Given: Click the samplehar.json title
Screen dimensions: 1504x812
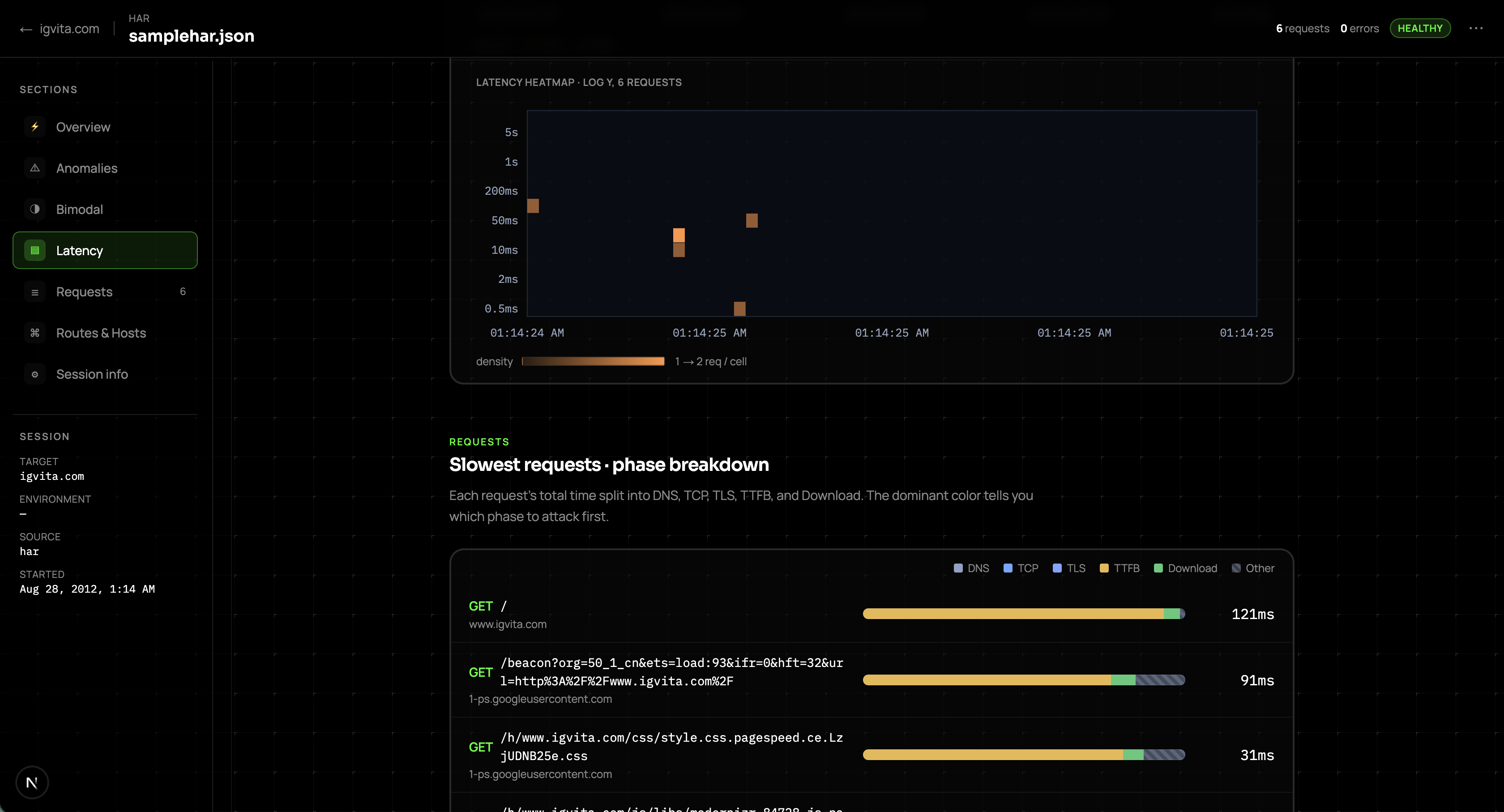Looking at the screenshot, I should tap(192, 36).
